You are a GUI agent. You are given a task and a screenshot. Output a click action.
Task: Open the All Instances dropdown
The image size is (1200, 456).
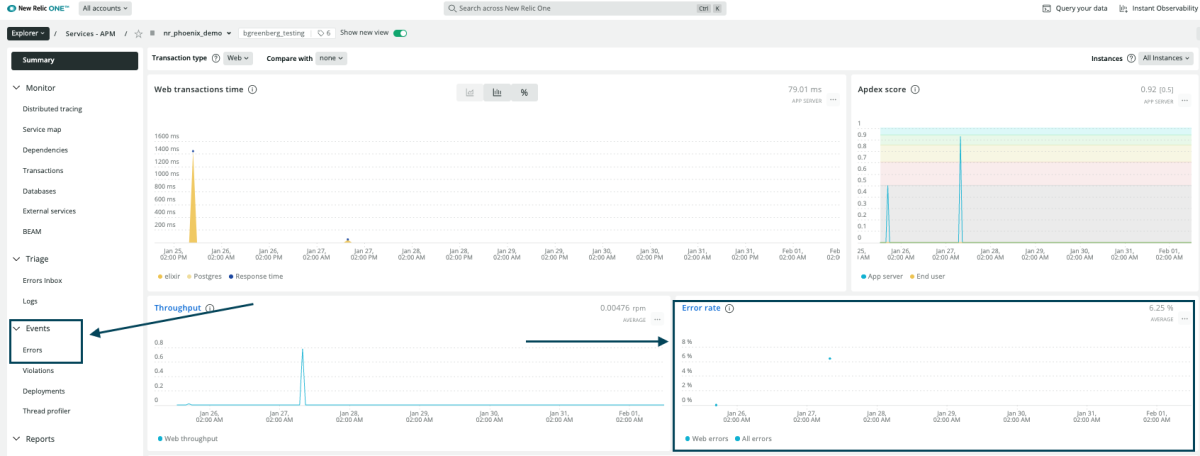pyautogui.click(x=1165, y=58)
